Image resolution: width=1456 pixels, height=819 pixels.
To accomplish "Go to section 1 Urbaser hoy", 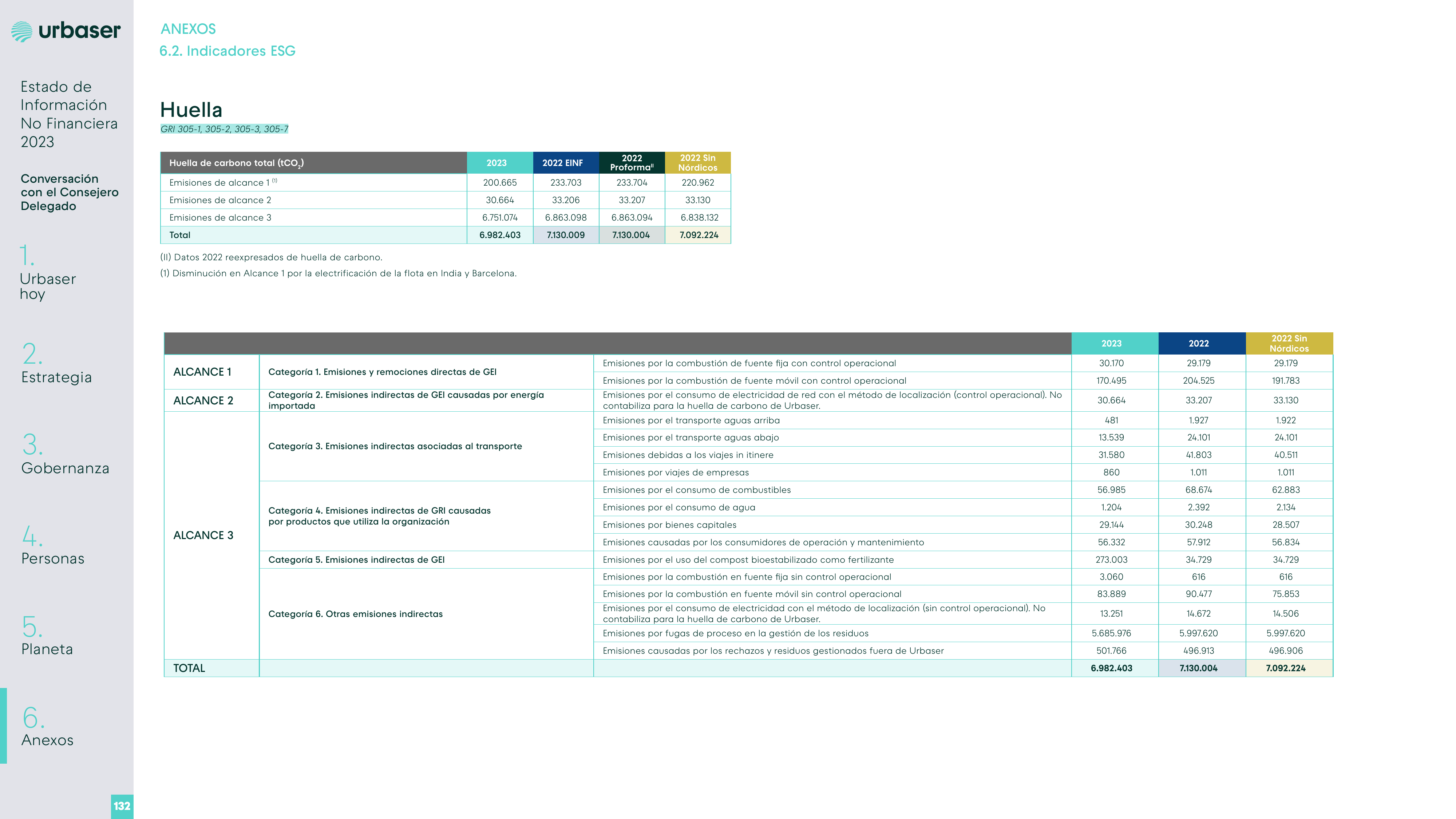I will click(x=47, y=272).
